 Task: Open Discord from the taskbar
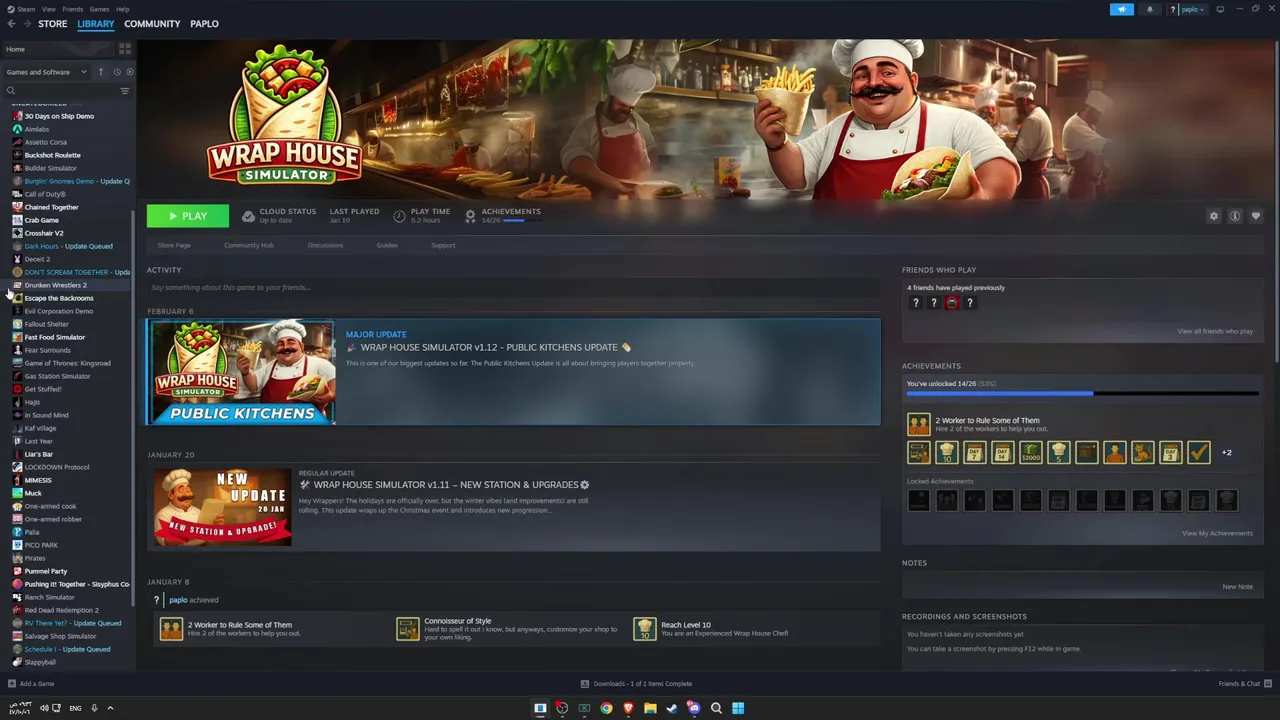click(694, 708)
